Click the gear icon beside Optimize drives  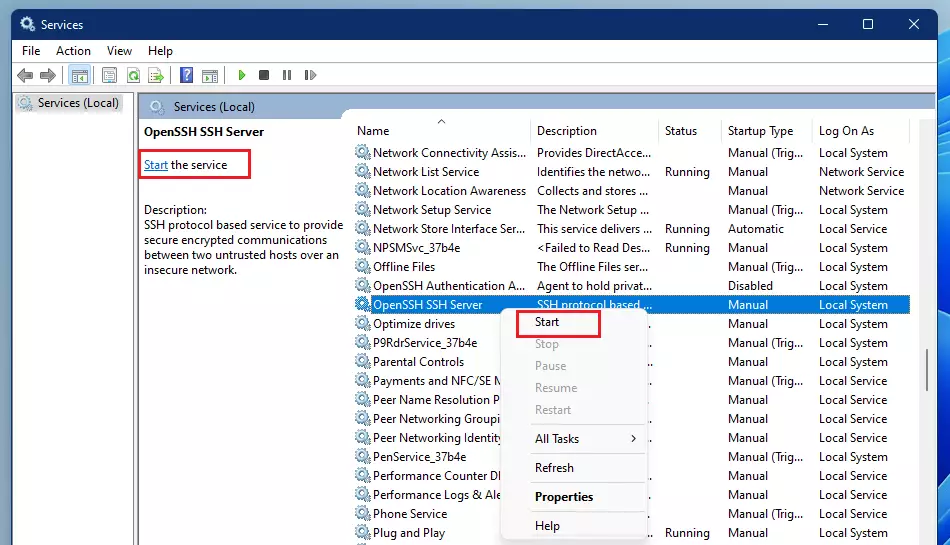pos(362,323)
